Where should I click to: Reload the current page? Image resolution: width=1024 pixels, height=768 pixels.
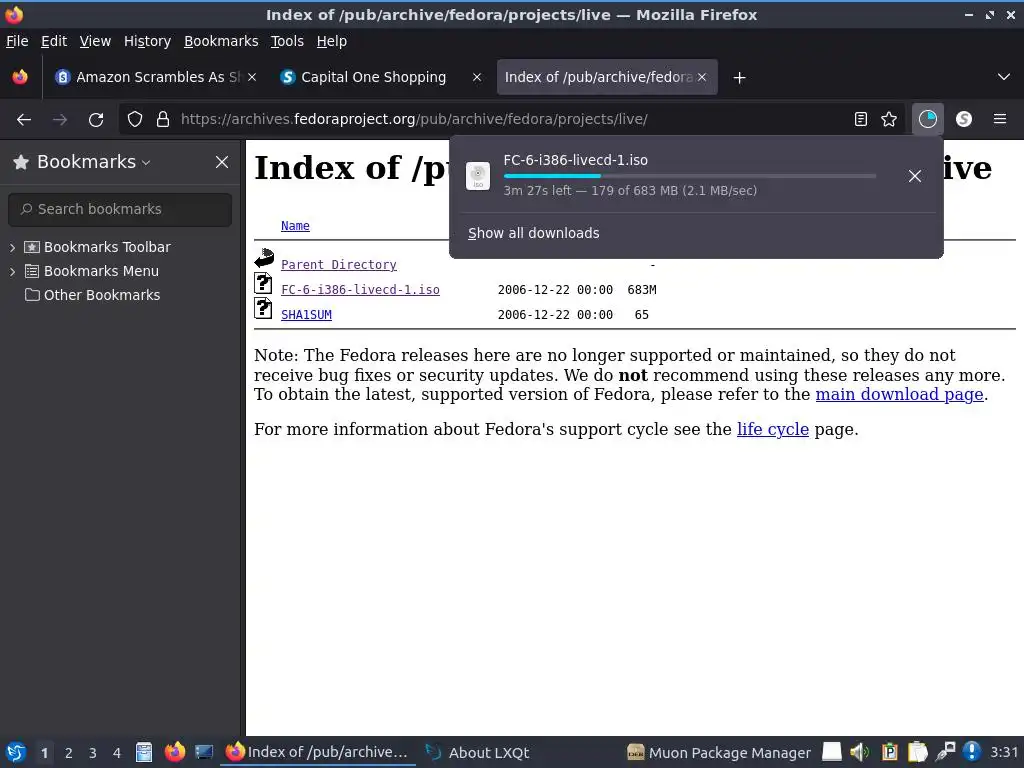(x=96, y=120)
